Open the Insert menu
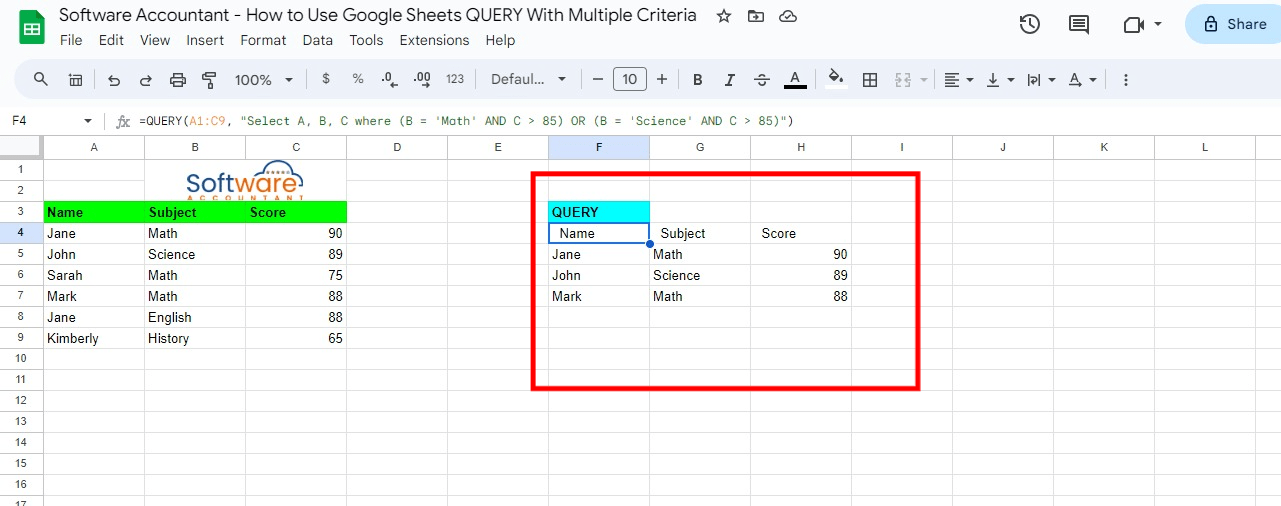The width and height of the screenshot is (1281, 506). (x=205, y=40)
